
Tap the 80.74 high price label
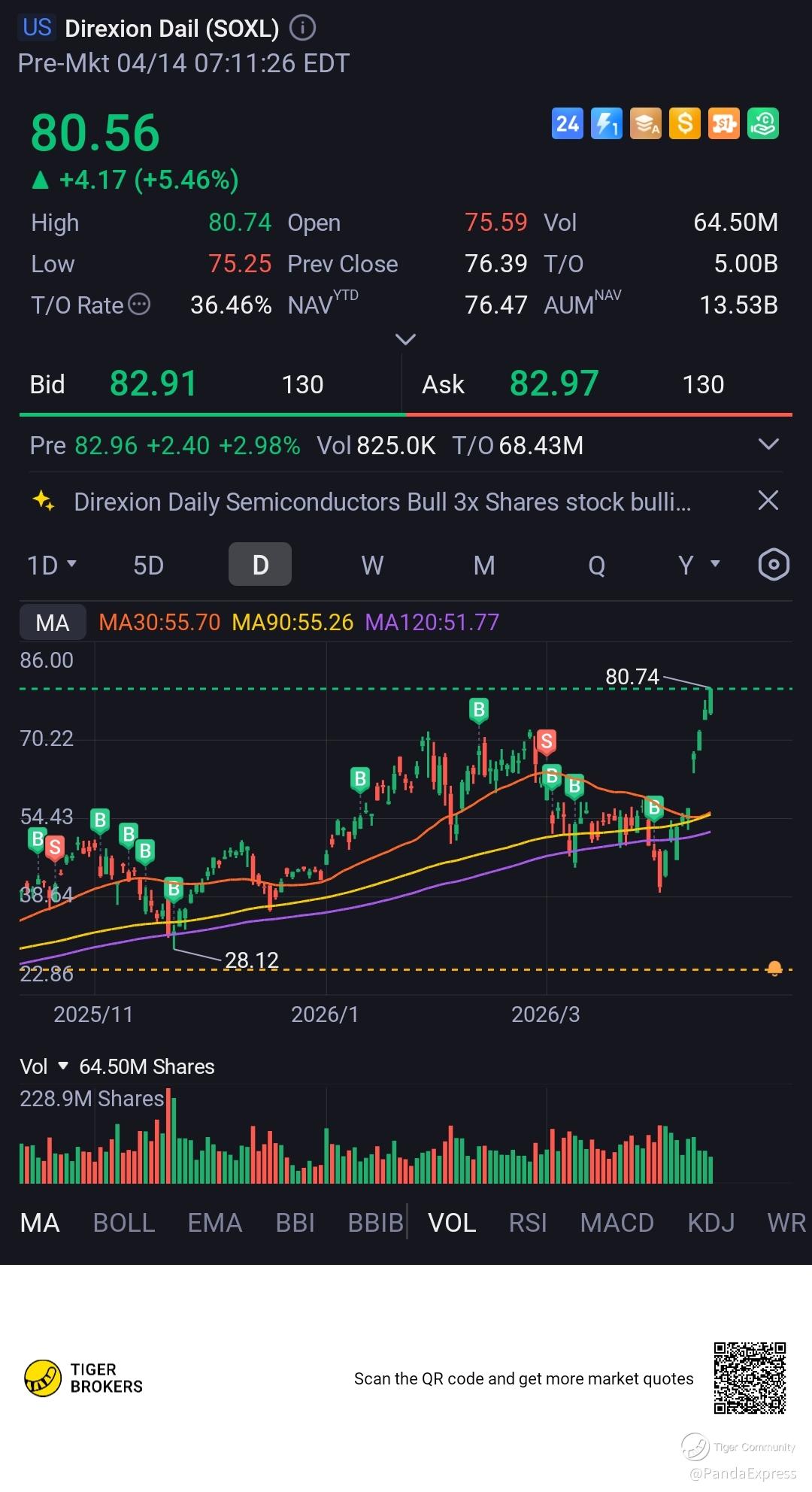[x=632, y=677]
